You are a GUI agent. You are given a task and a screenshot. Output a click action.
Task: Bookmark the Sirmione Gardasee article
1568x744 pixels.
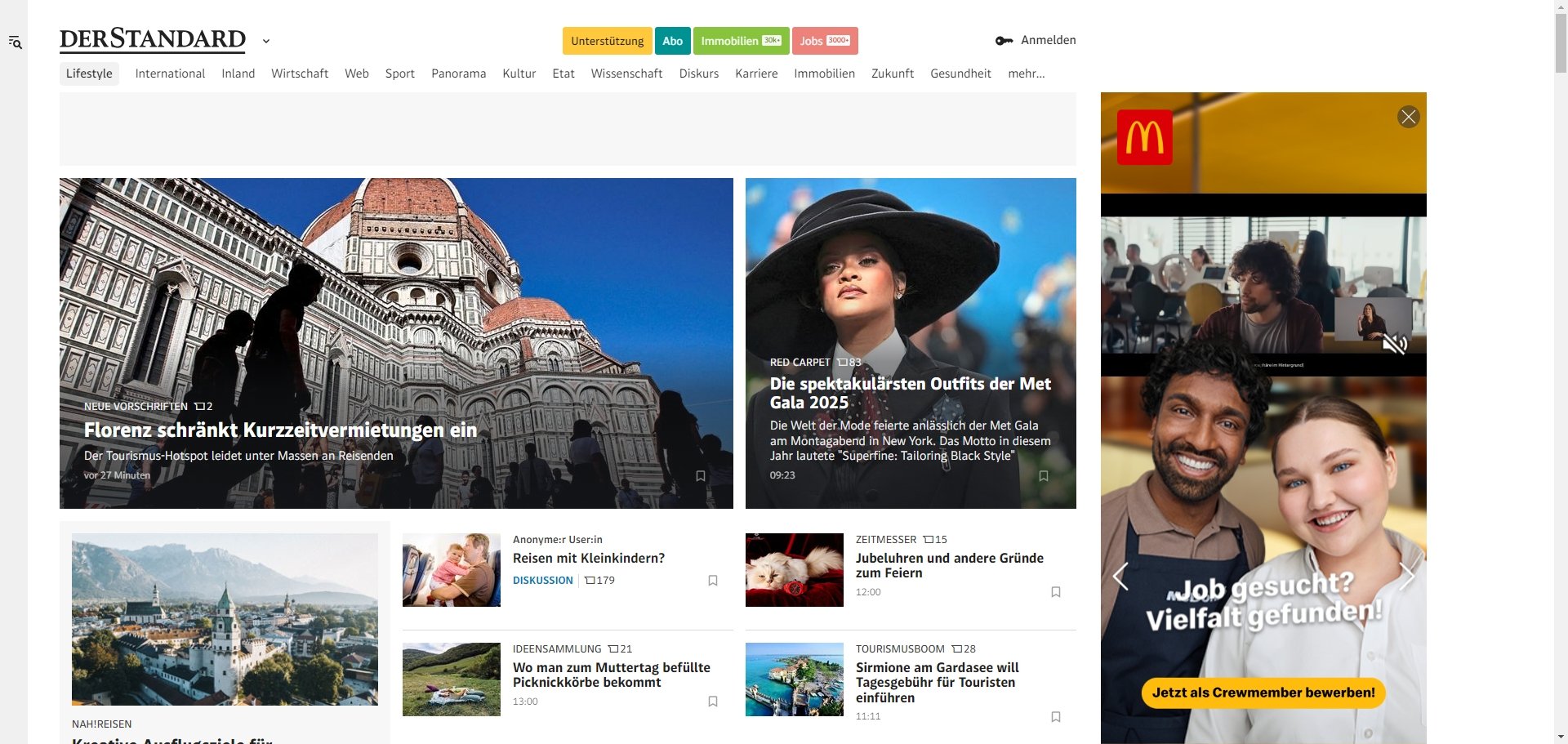coord(1055,717)
